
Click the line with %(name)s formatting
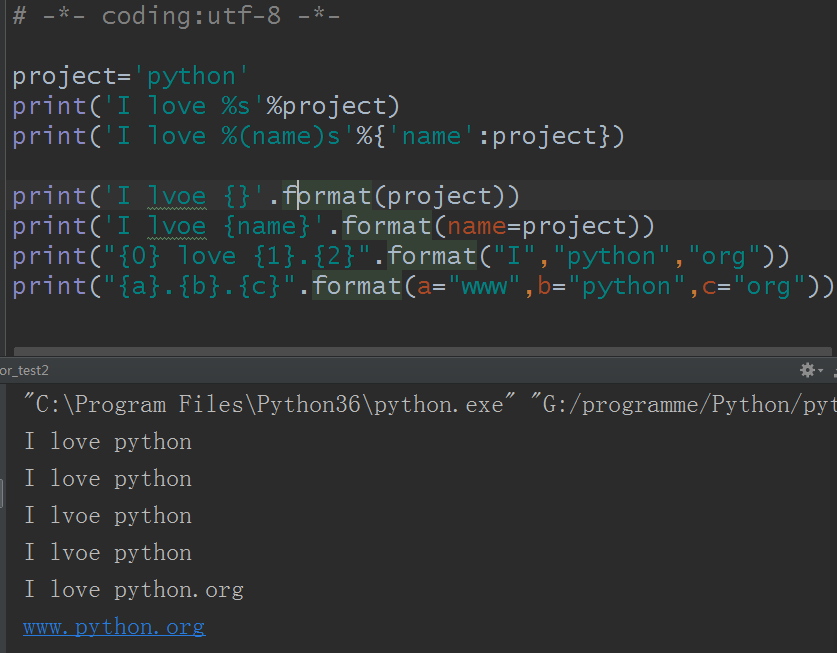pyautogui.click(x=319, y=136)
